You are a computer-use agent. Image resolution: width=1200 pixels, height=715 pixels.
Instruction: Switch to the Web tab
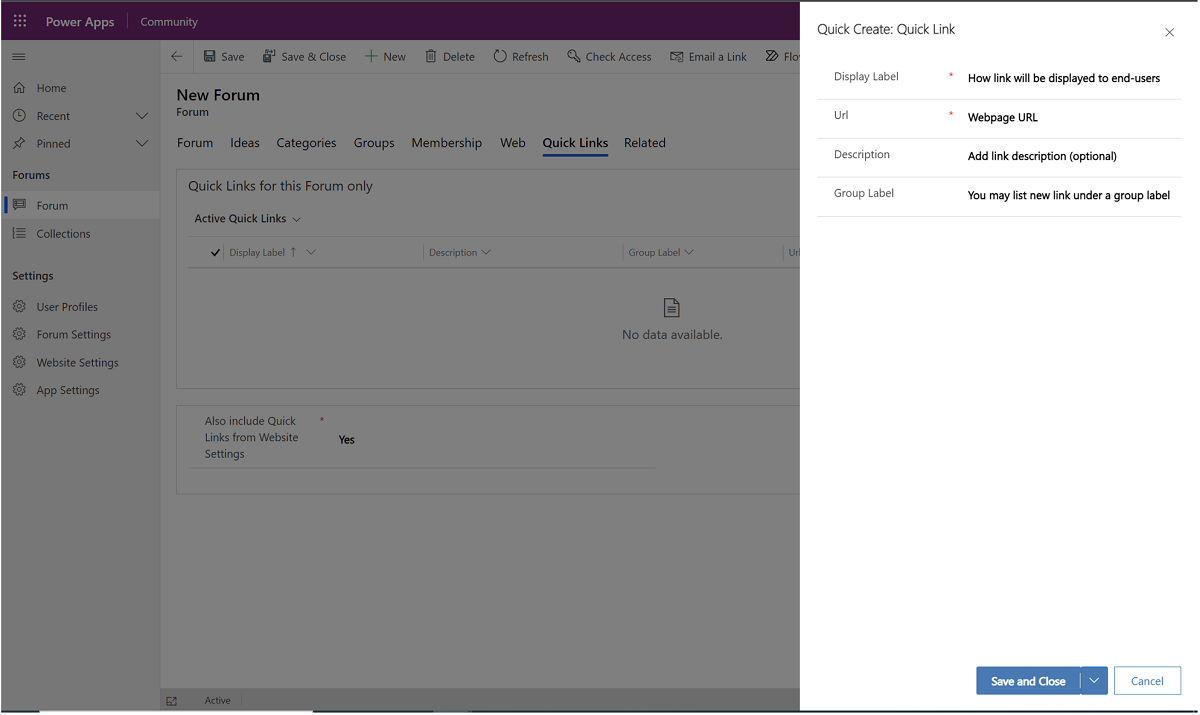point(513,143)
